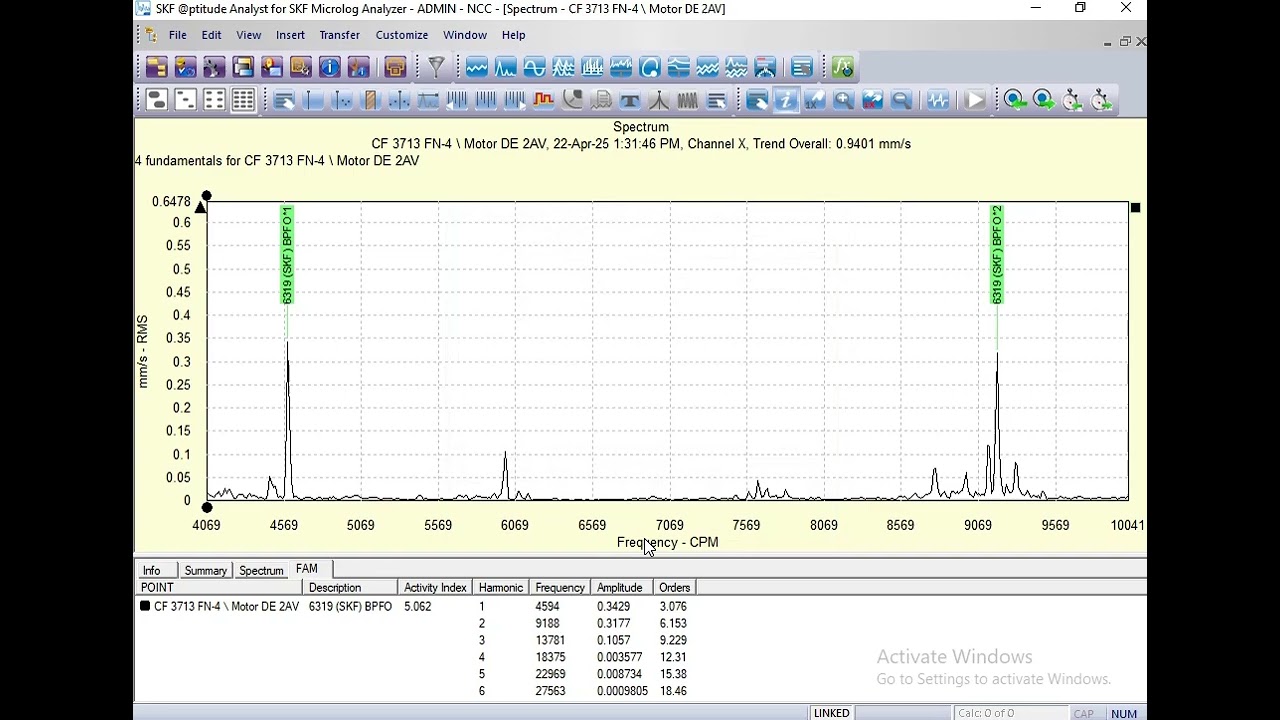Select the single-peak spectrum plot icon
The height and width of the screenshot is (720, 1280).
(x=505, y=68)
